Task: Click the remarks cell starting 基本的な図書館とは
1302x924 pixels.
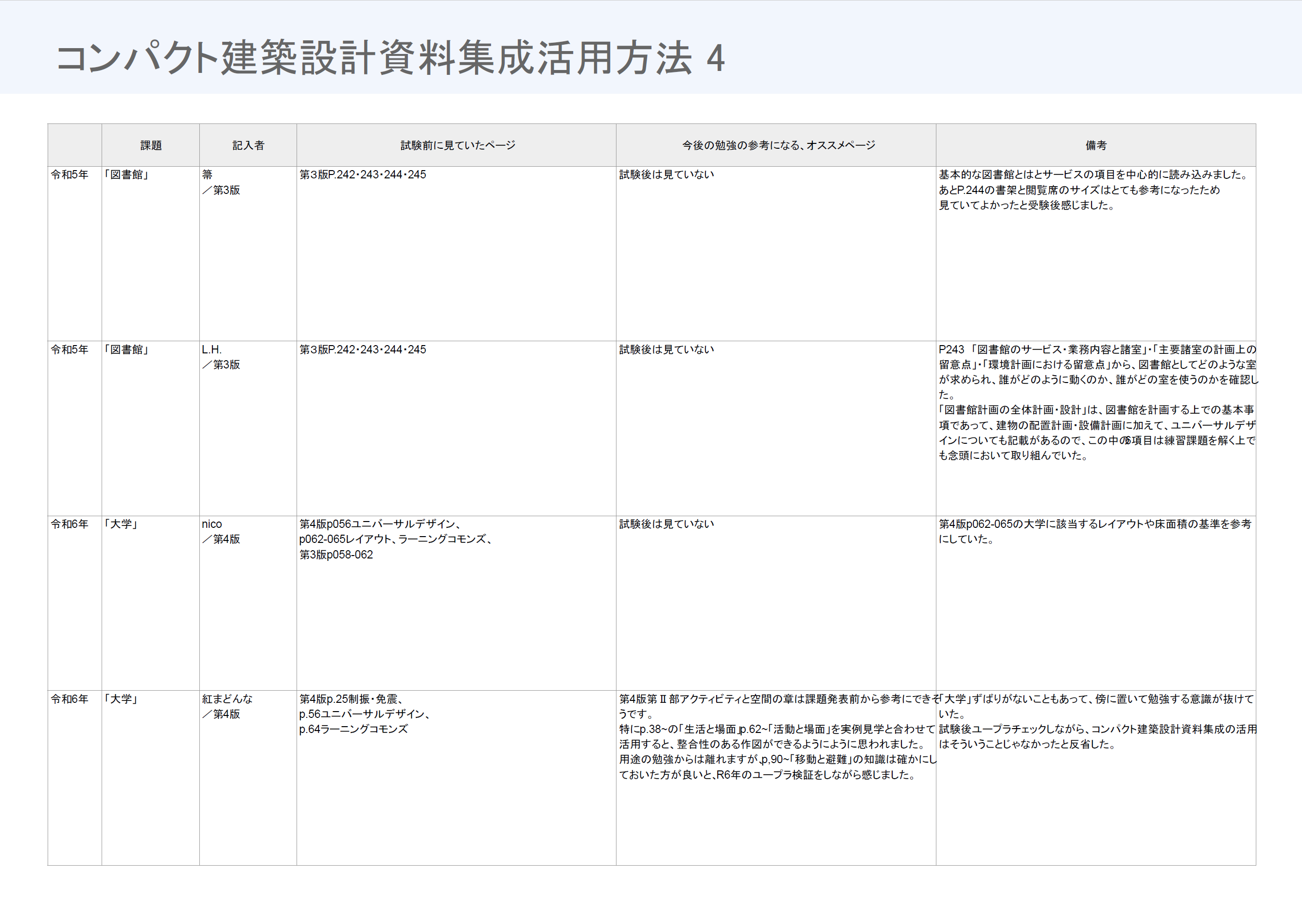Action: [x=1092, y=190]
